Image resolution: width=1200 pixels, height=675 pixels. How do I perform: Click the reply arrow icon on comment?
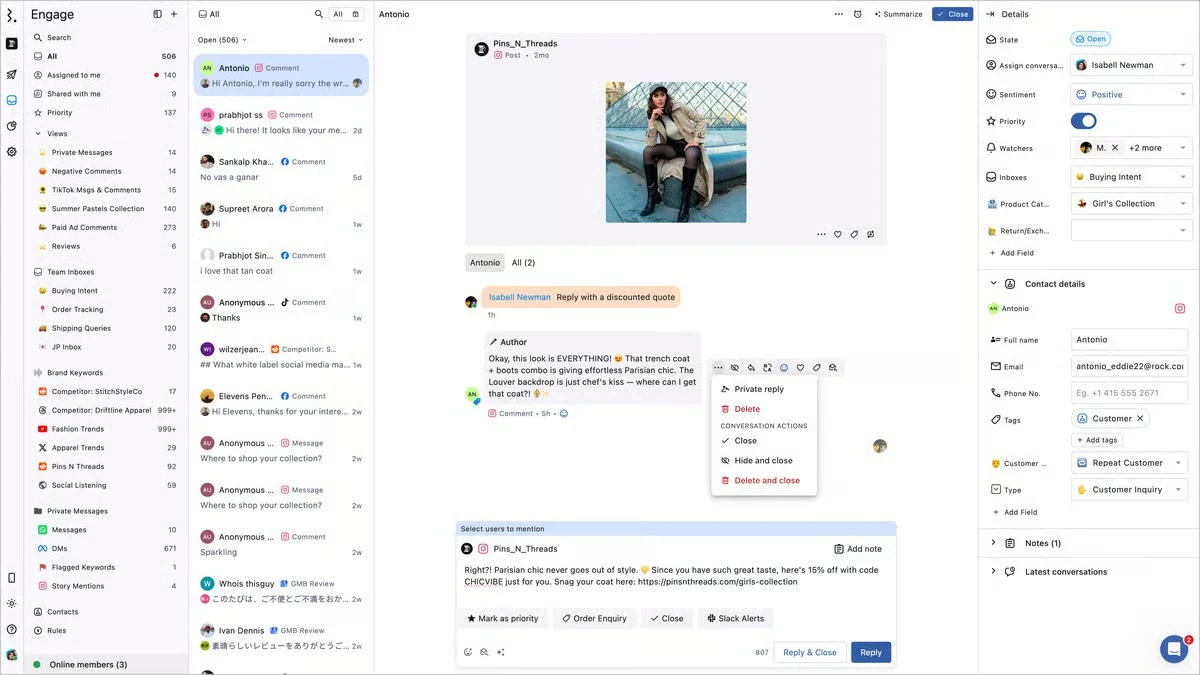click(x=751, y=368)
